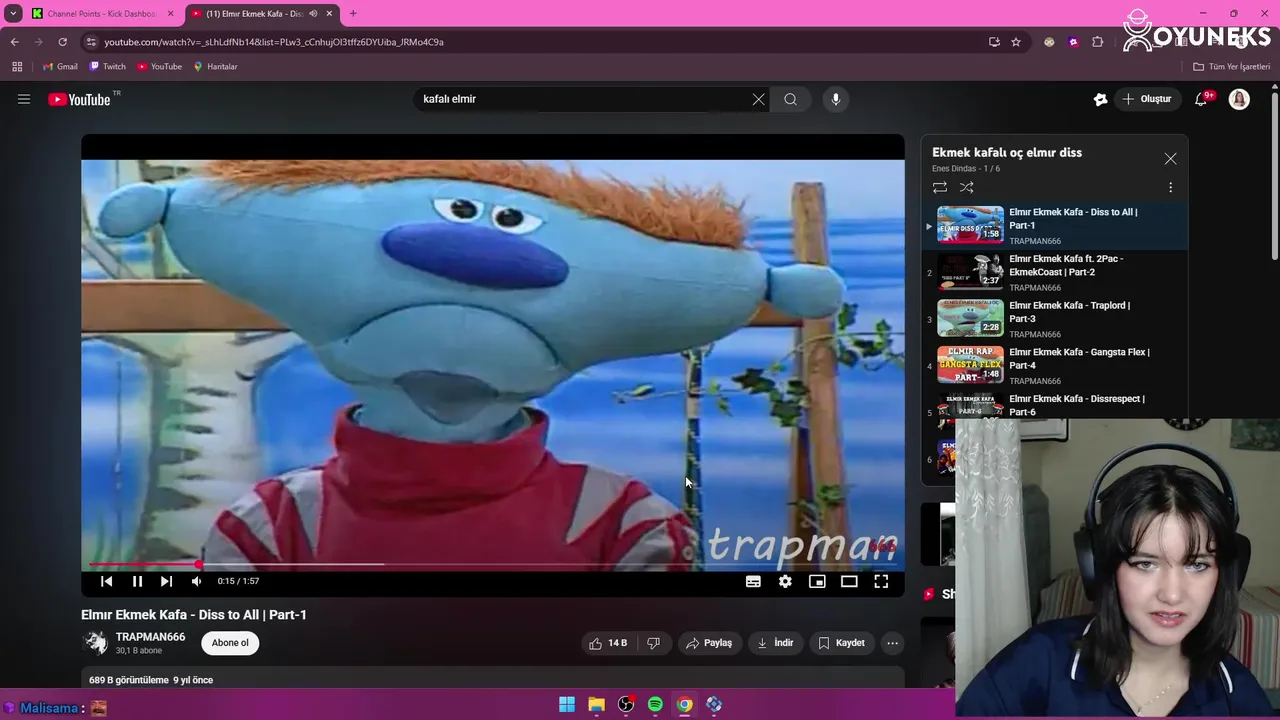
Task: Mute the video volume
Action: [x=196, y=581]
